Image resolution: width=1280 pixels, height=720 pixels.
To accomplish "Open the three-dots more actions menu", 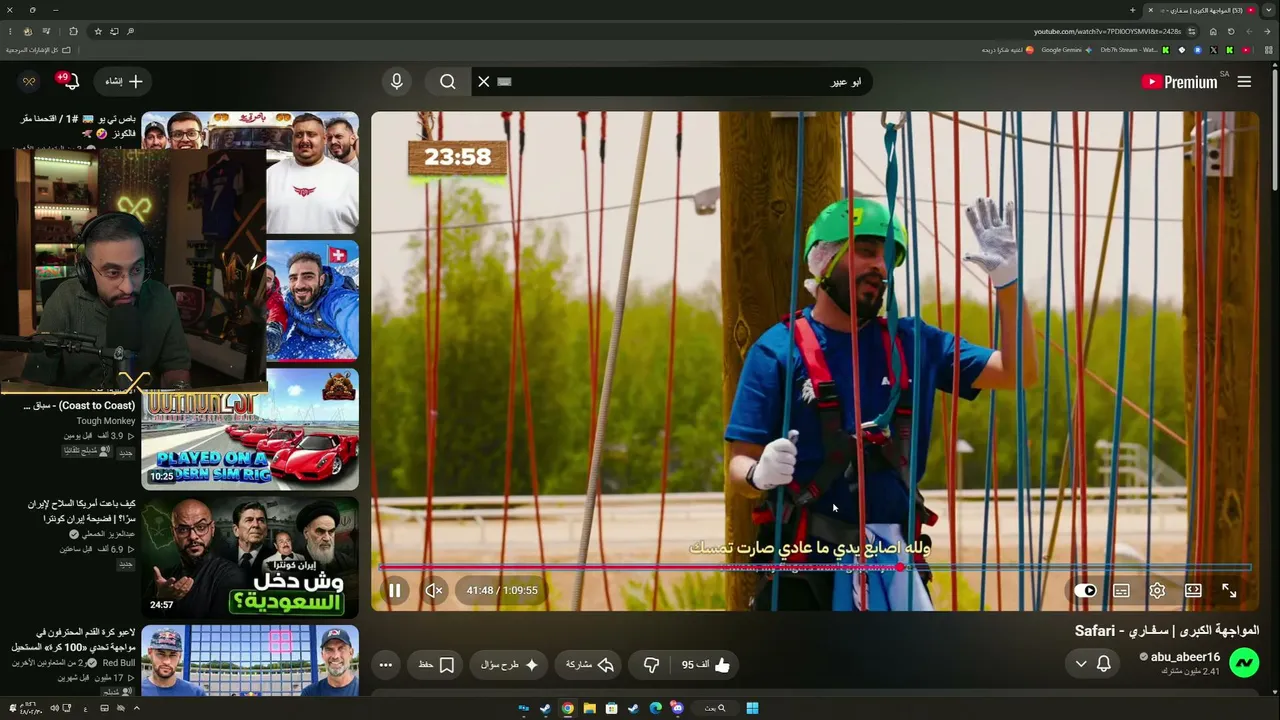I will point(386,665).
